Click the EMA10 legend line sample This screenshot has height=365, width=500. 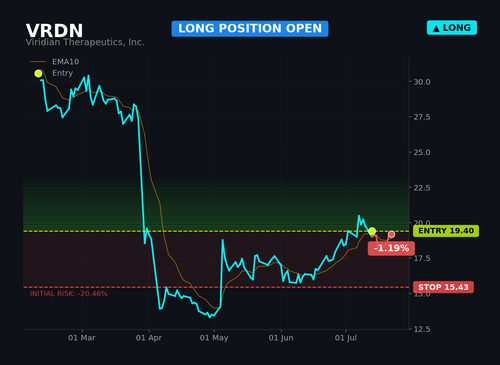coord(38,62)
